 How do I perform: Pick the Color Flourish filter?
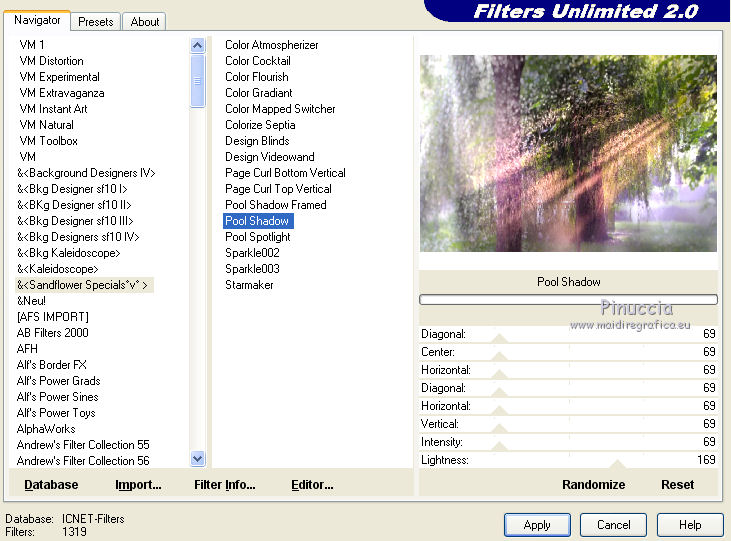coord(257,77)
